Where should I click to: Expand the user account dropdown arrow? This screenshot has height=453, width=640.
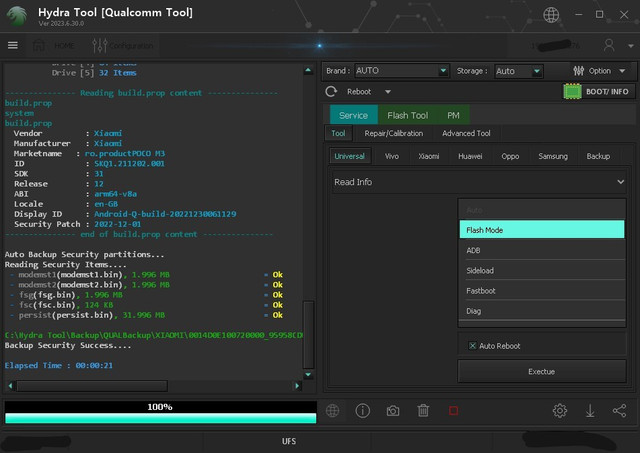[x=631, y=46]
